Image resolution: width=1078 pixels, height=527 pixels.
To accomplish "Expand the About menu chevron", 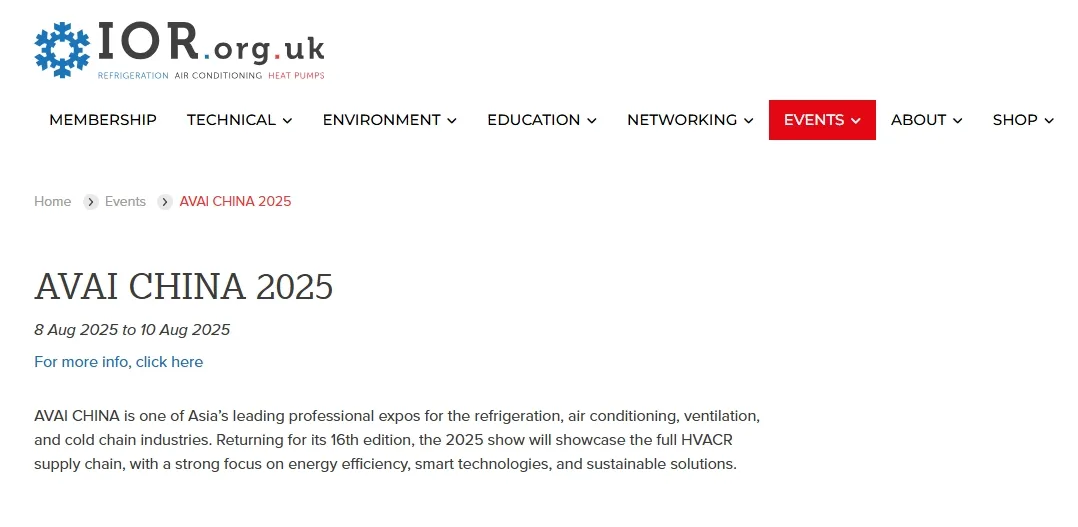I will pyautogui.click(x=958, y=121).
